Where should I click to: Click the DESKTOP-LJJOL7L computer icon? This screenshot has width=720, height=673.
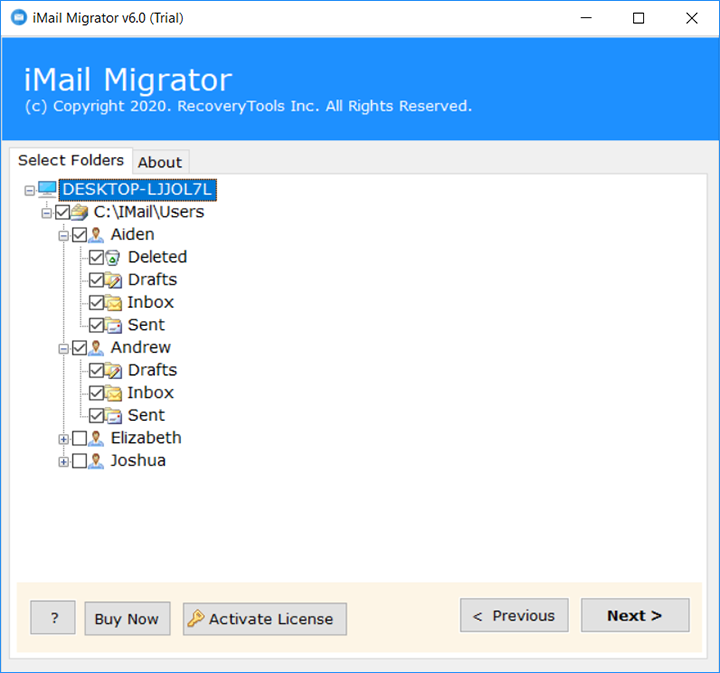click(x=47, y=189)
